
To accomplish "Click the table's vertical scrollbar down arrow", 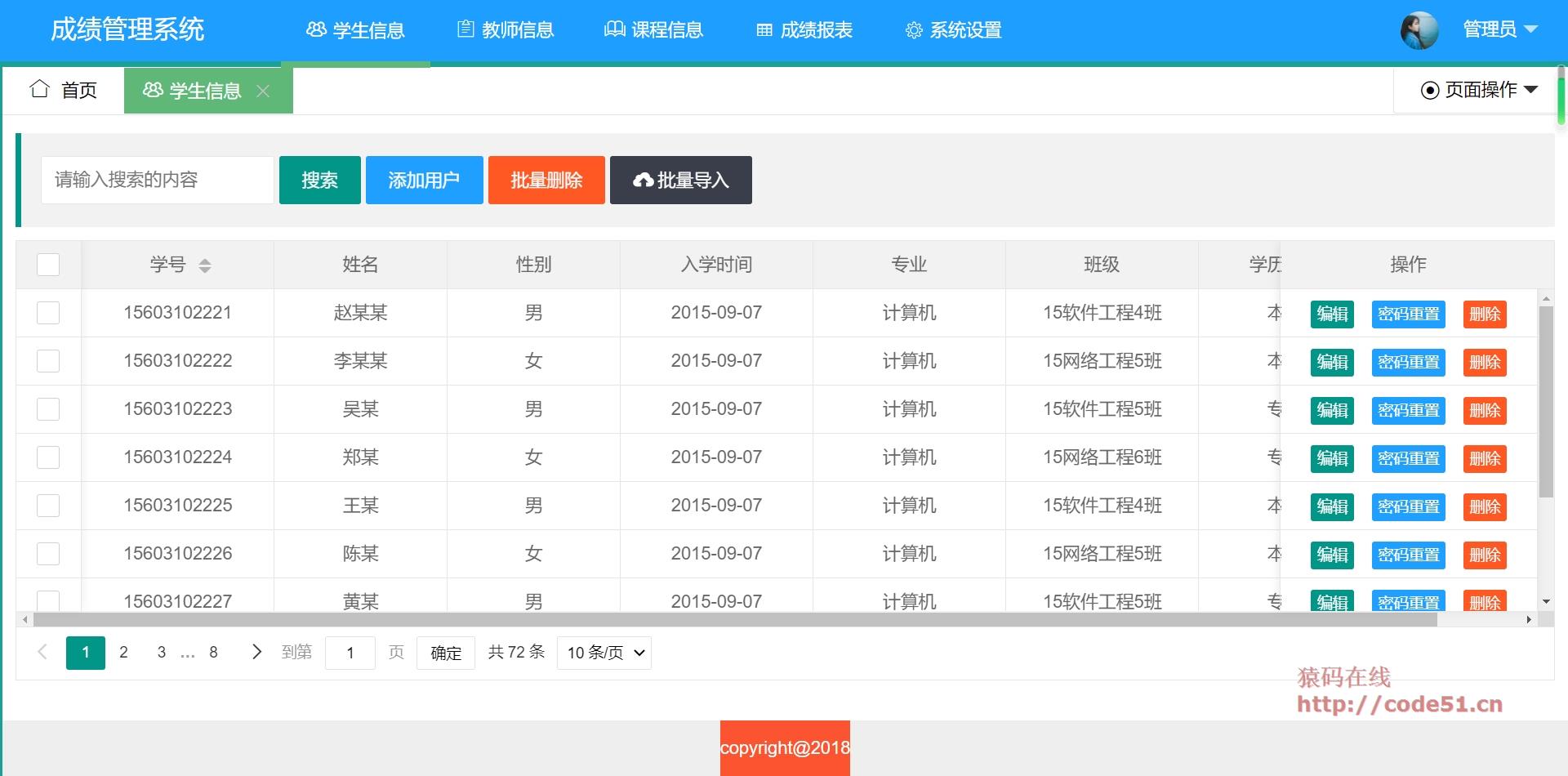I will (x=1546, y=602).
